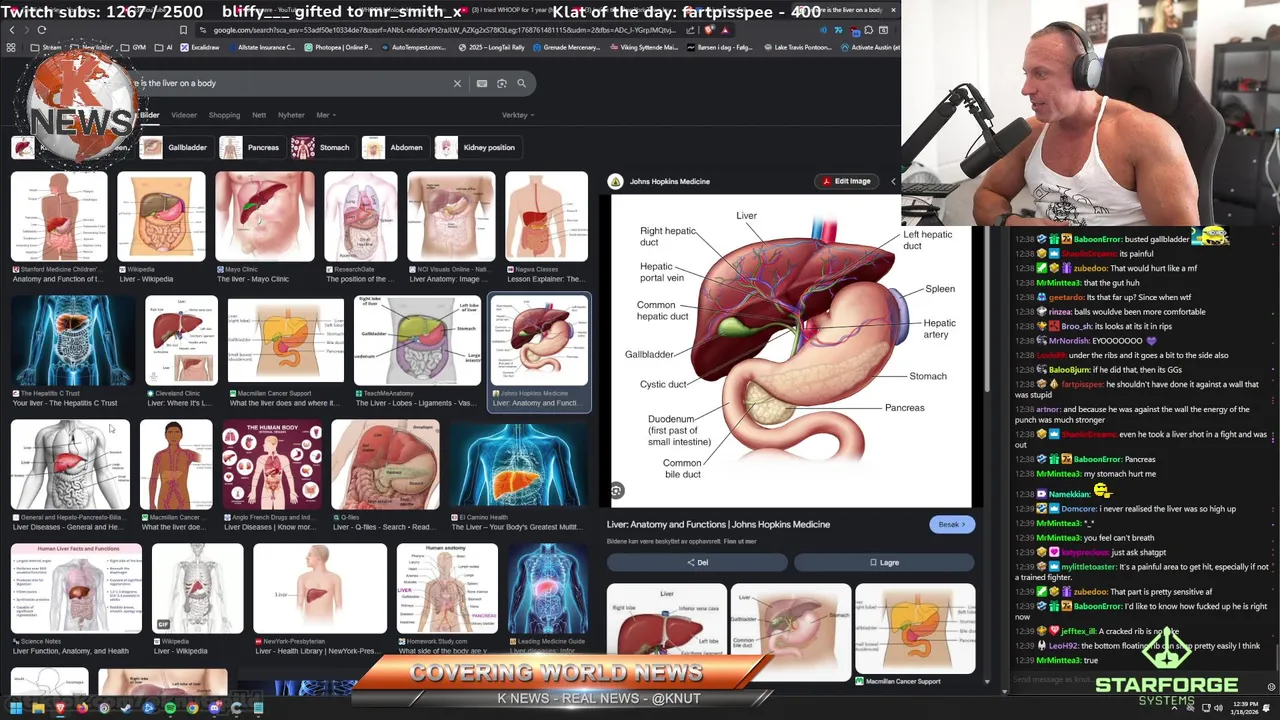Open the Stanford Medicine anatomy thumbnail
This screenshot has width=1280, height=720.
tap(59, 218)
